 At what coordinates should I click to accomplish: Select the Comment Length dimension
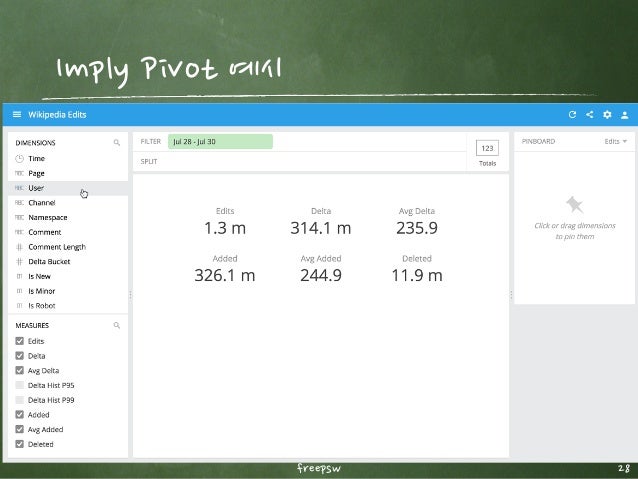click(68, 247)
